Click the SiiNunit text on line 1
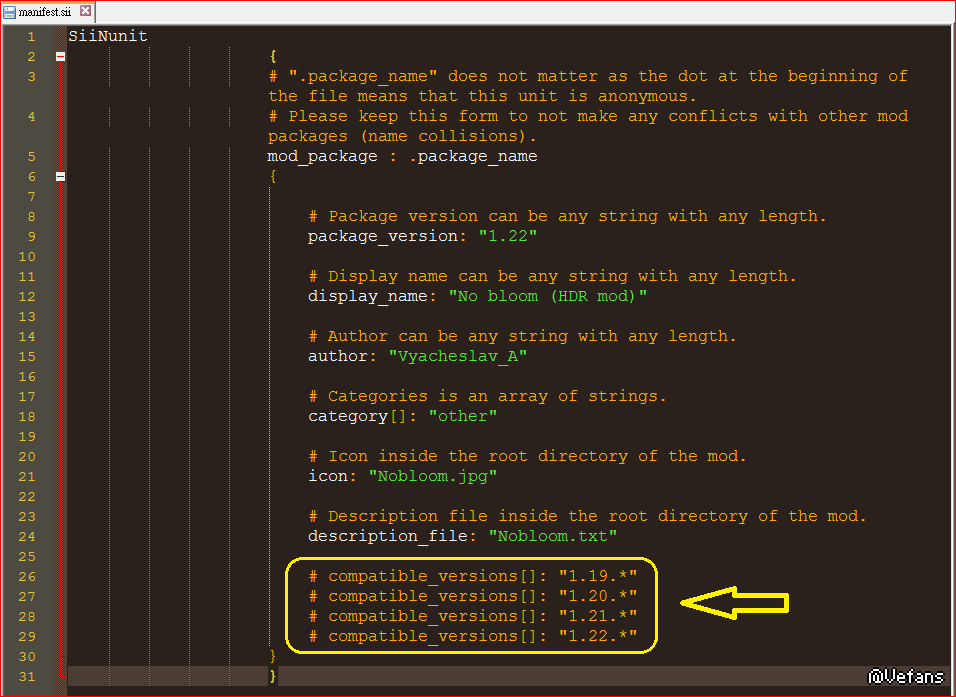The height and width of the screenshot is (697, 956). tap(108, 37)
